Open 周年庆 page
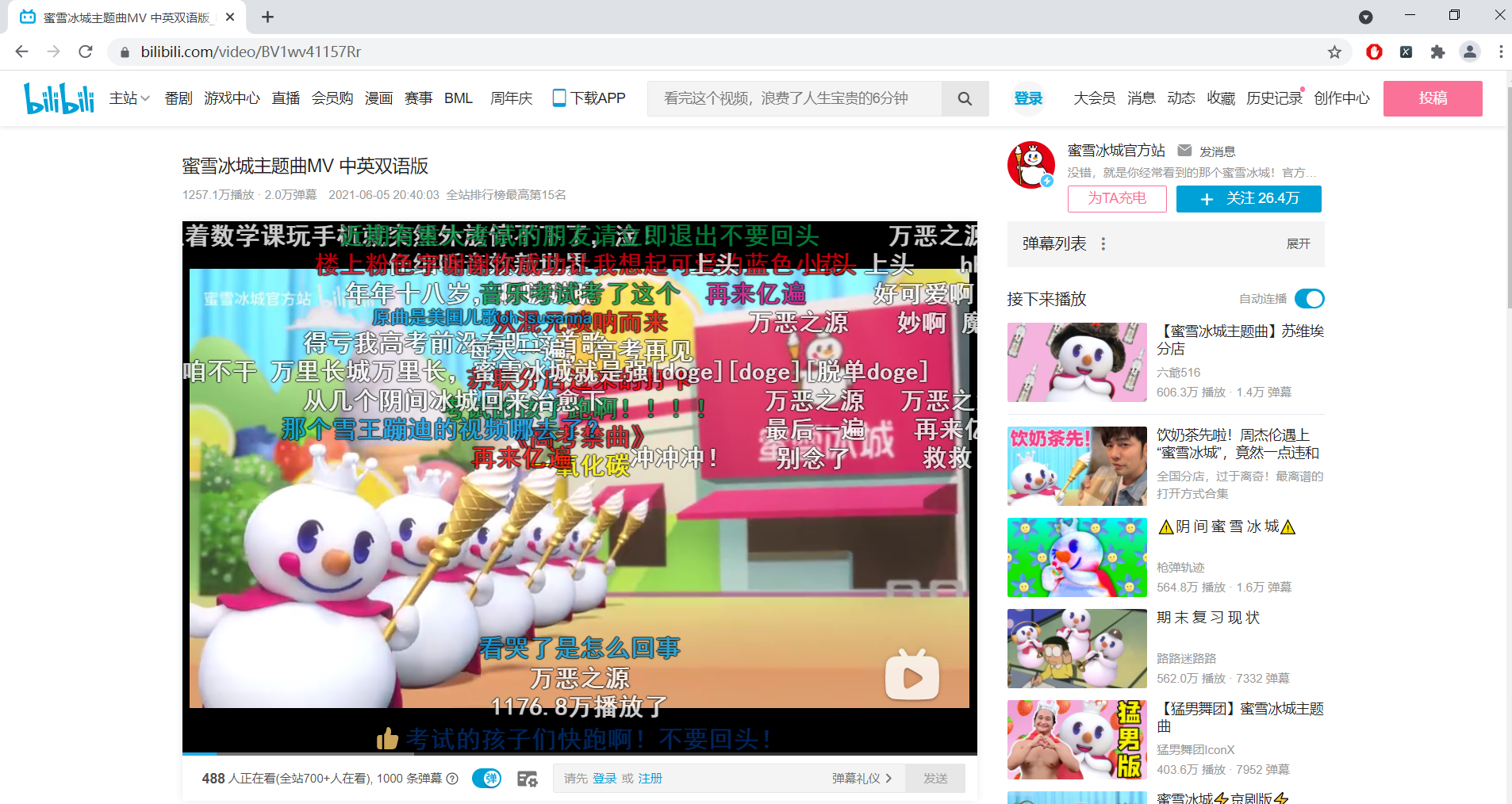1512x804 pixels. [512, 98]
